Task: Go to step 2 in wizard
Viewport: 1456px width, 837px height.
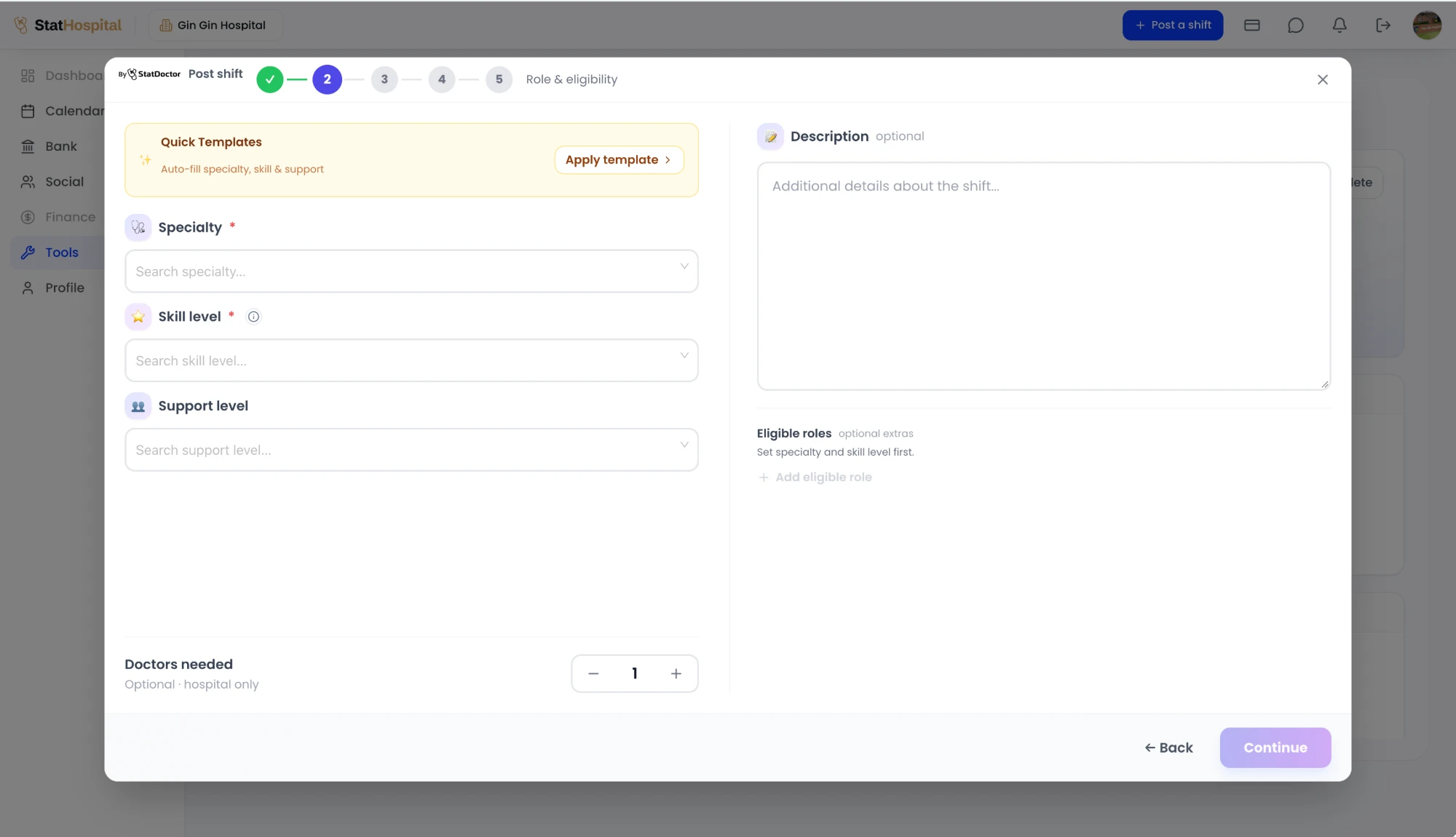Action: [x=327, y=79]
